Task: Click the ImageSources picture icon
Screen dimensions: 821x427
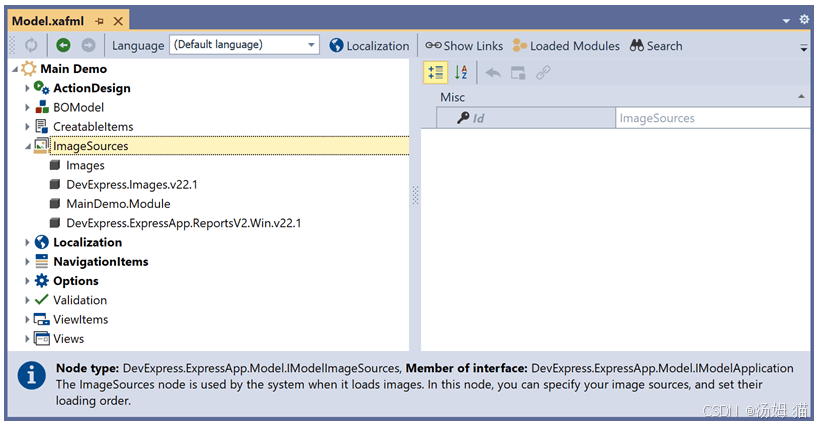Action: [41, 145]
